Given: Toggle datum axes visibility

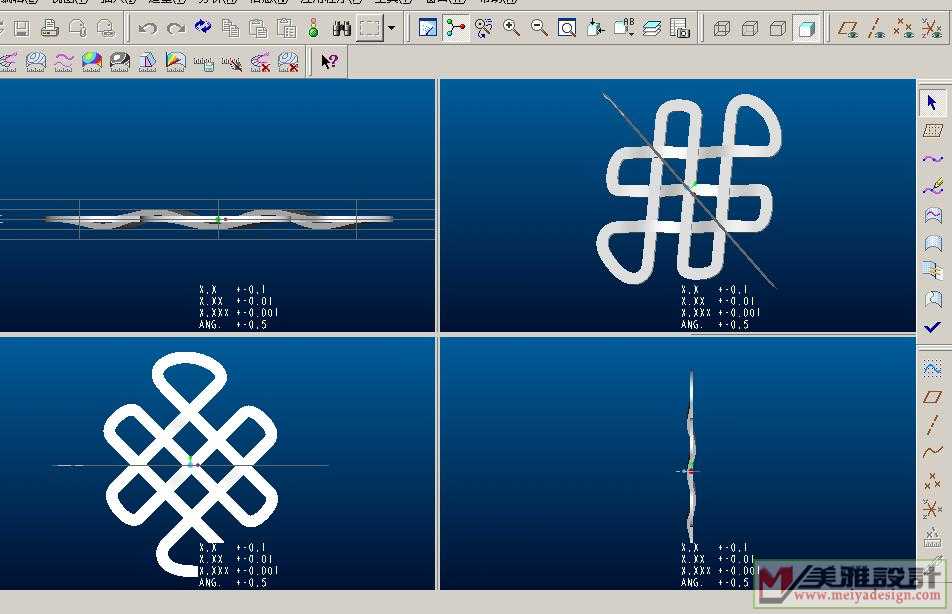Looking at the screenshot, I should pos(876,28).
